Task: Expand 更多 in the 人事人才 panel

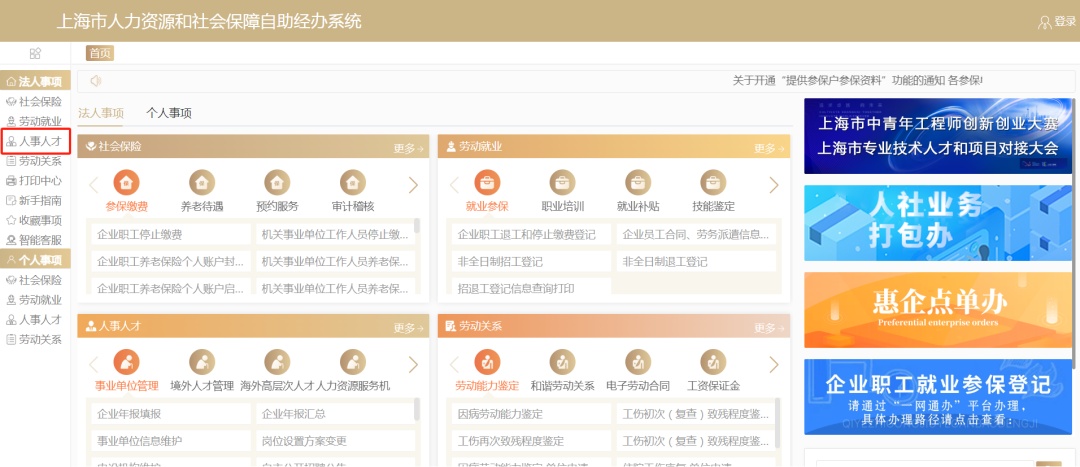Action: pos(408,328)
